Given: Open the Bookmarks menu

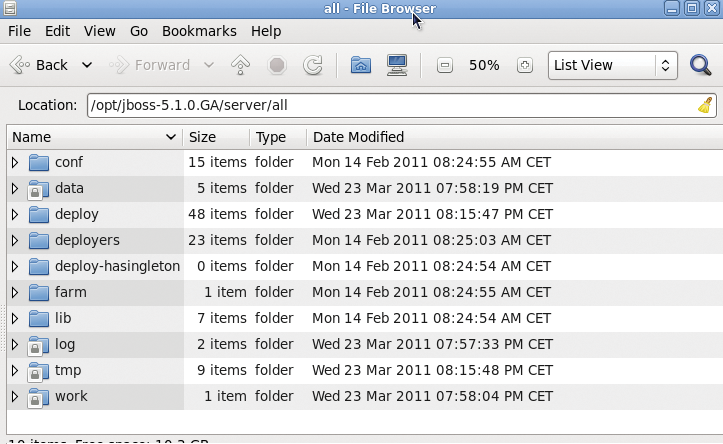Looking at the screenshot, I should (199, 31).
